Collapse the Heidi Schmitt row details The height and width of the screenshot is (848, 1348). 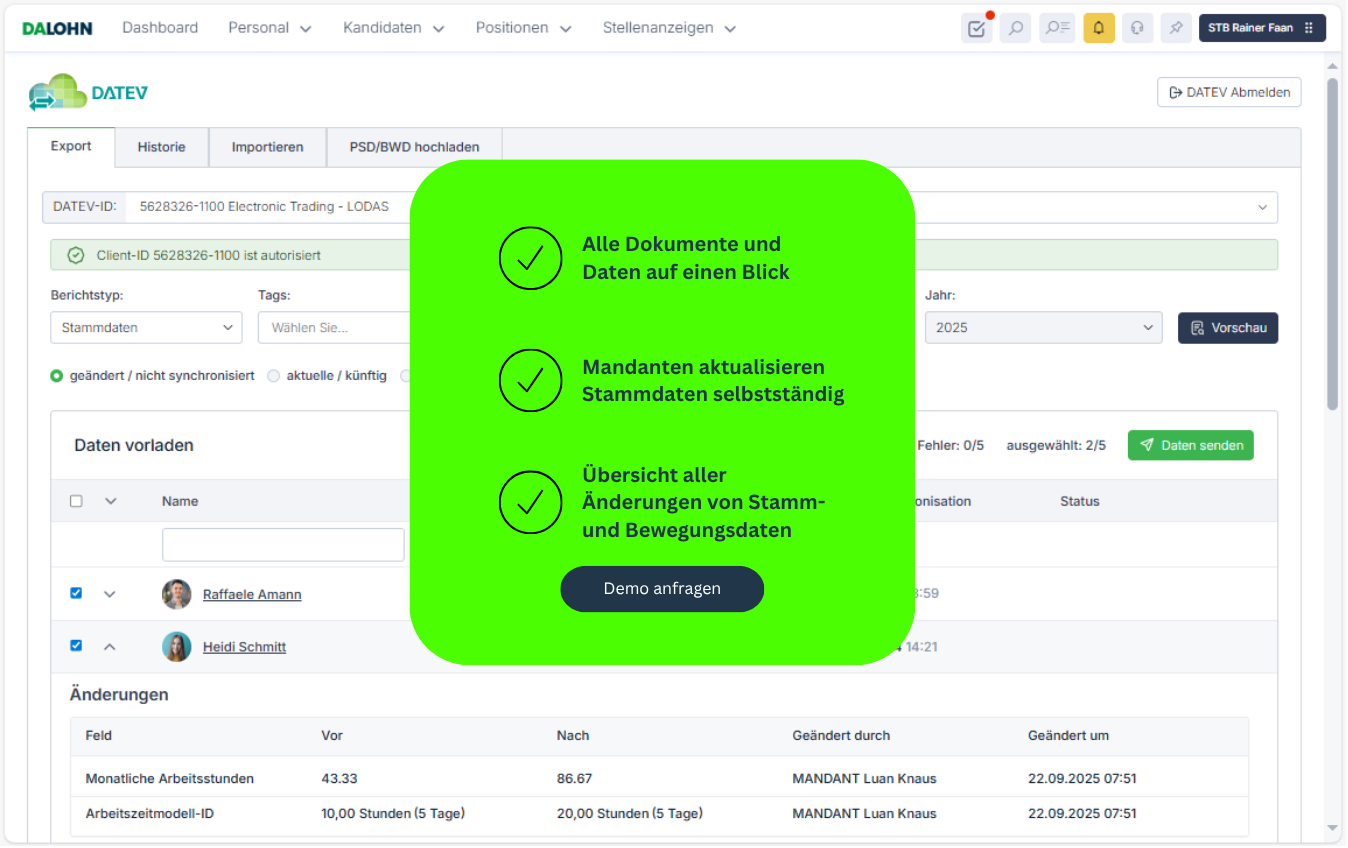tap(110, 647)
